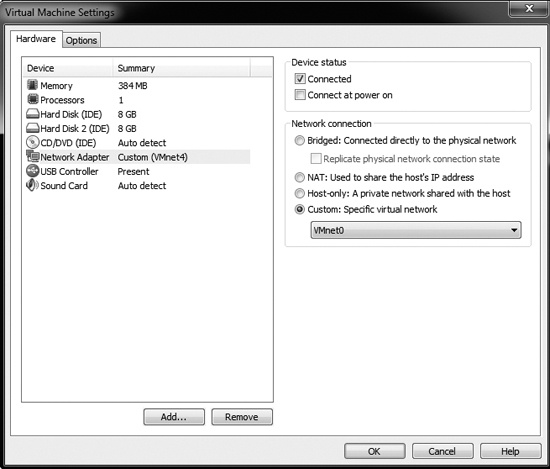Screen dimensions: 550x469
Task: Select Bridged network connection option
Action: (299, 141)
